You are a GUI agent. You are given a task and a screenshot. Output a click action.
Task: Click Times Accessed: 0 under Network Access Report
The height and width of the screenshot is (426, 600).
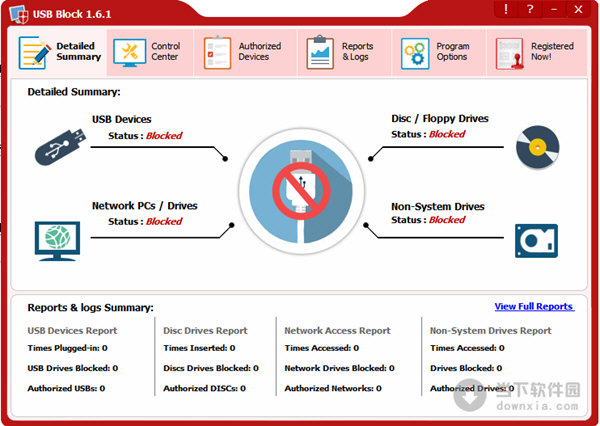[321, 348]
